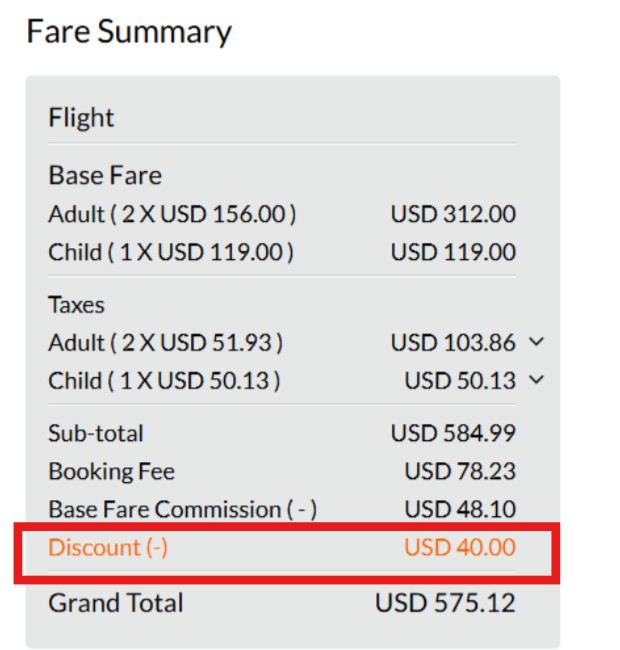Expand the Child taxes breakdown chevron

[x=536, y=380]
